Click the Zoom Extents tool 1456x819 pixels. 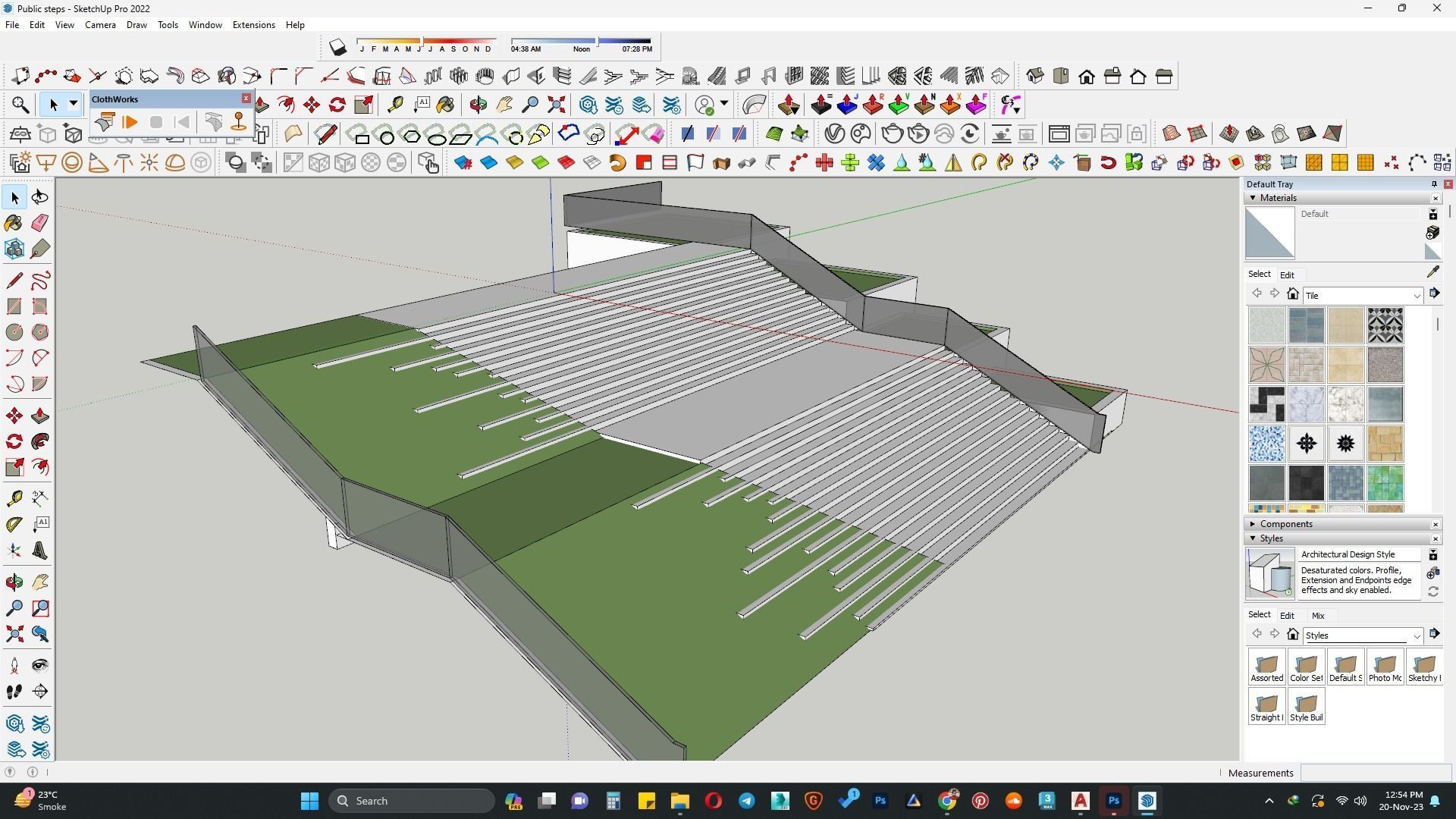[x=14, y=635]
